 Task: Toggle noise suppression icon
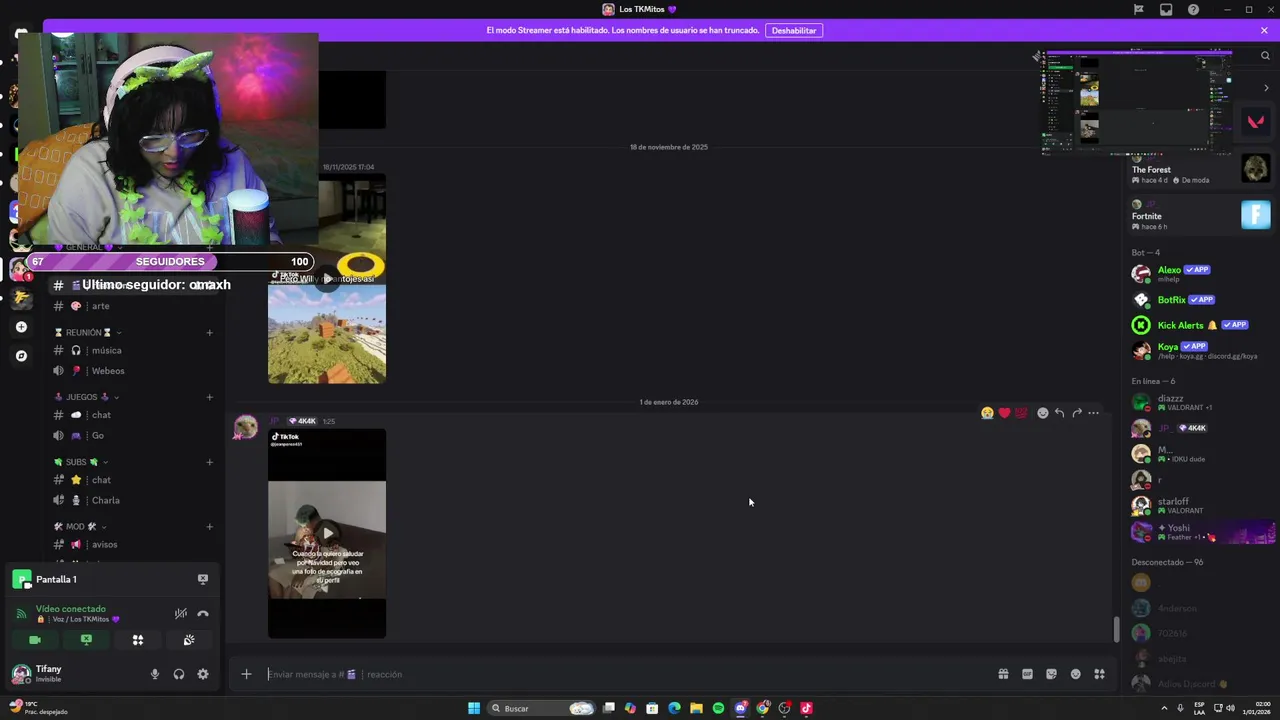[x=180, y=614]
